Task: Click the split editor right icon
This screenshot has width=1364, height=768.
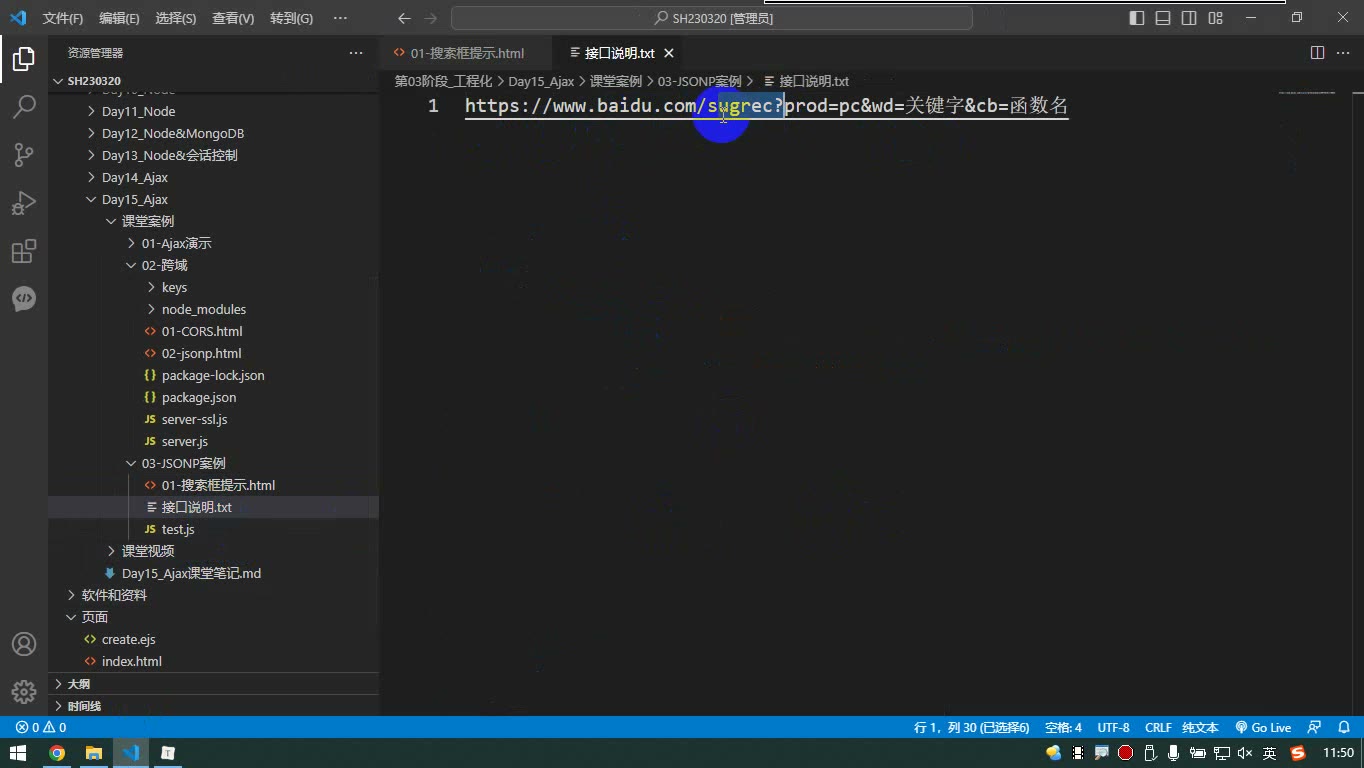Action: point(1318,53)
